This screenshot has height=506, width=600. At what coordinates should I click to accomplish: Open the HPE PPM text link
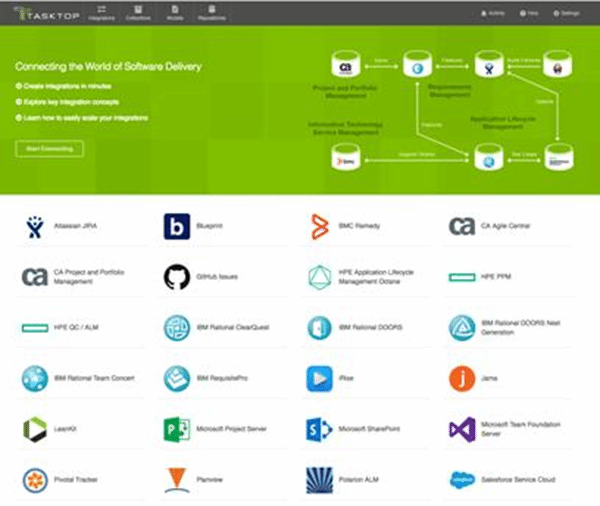point(496,277)
